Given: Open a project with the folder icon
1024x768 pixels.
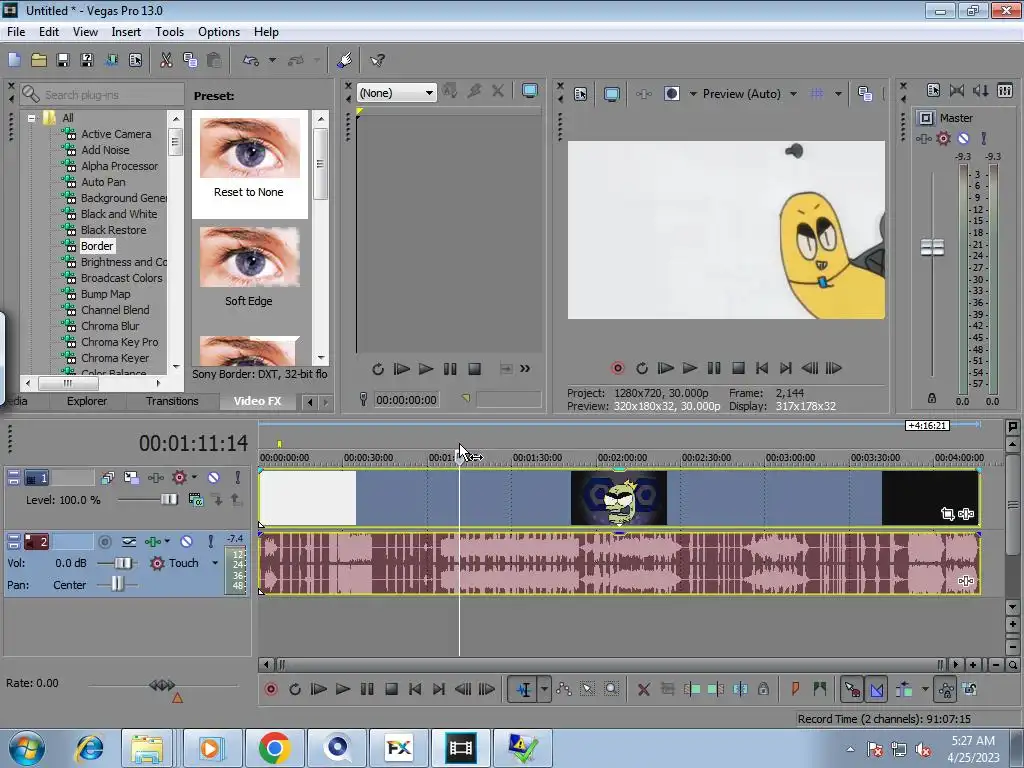Looking at the screenshot, I should click(39, 60).
